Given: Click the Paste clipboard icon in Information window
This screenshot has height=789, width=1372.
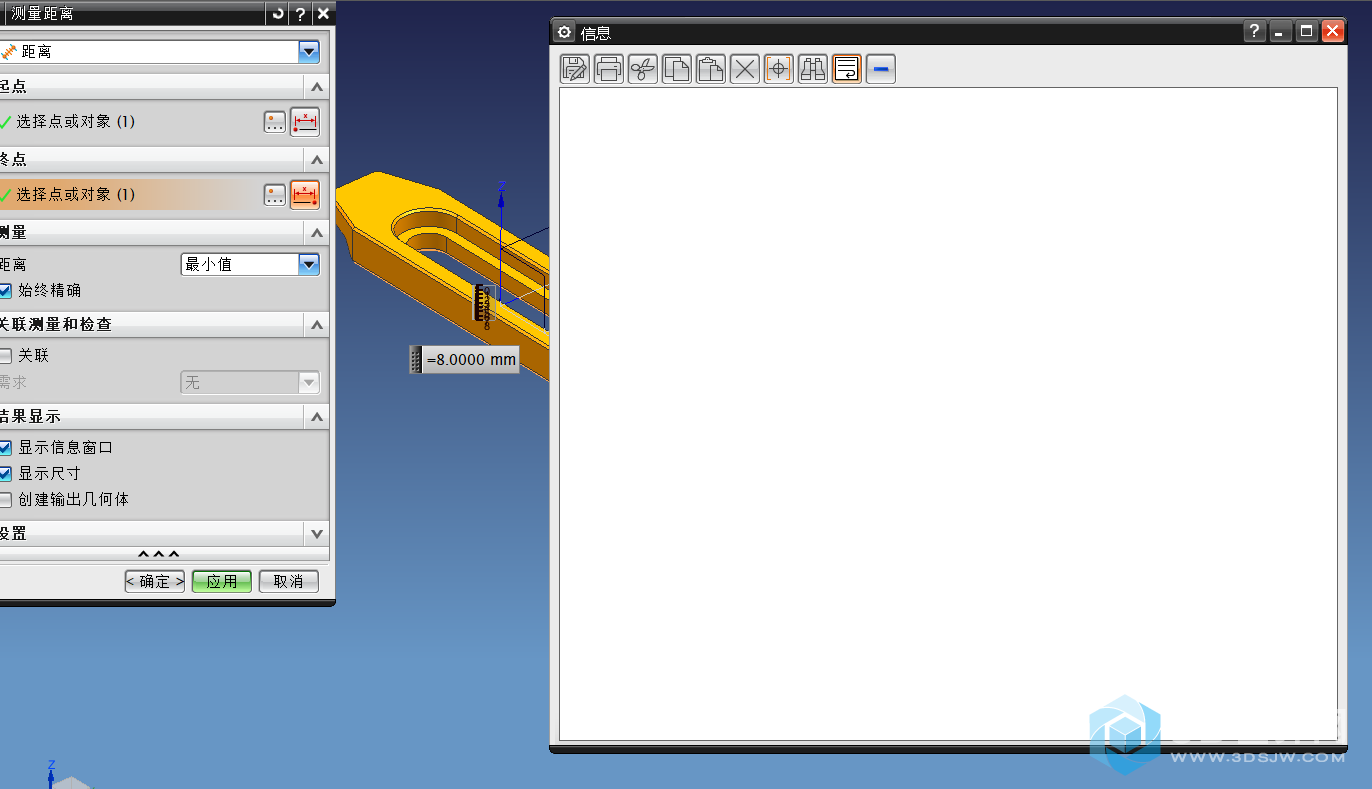Looking at the screenshot, I should pyautogui.click(x=711, y=69).
